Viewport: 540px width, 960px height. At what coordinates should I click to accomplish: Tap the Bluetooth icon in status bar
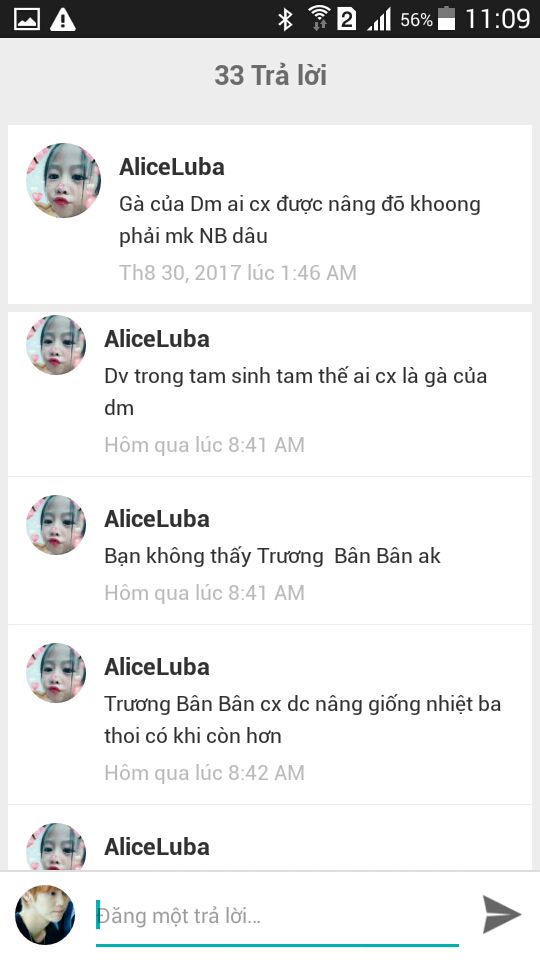pos(285,19)
